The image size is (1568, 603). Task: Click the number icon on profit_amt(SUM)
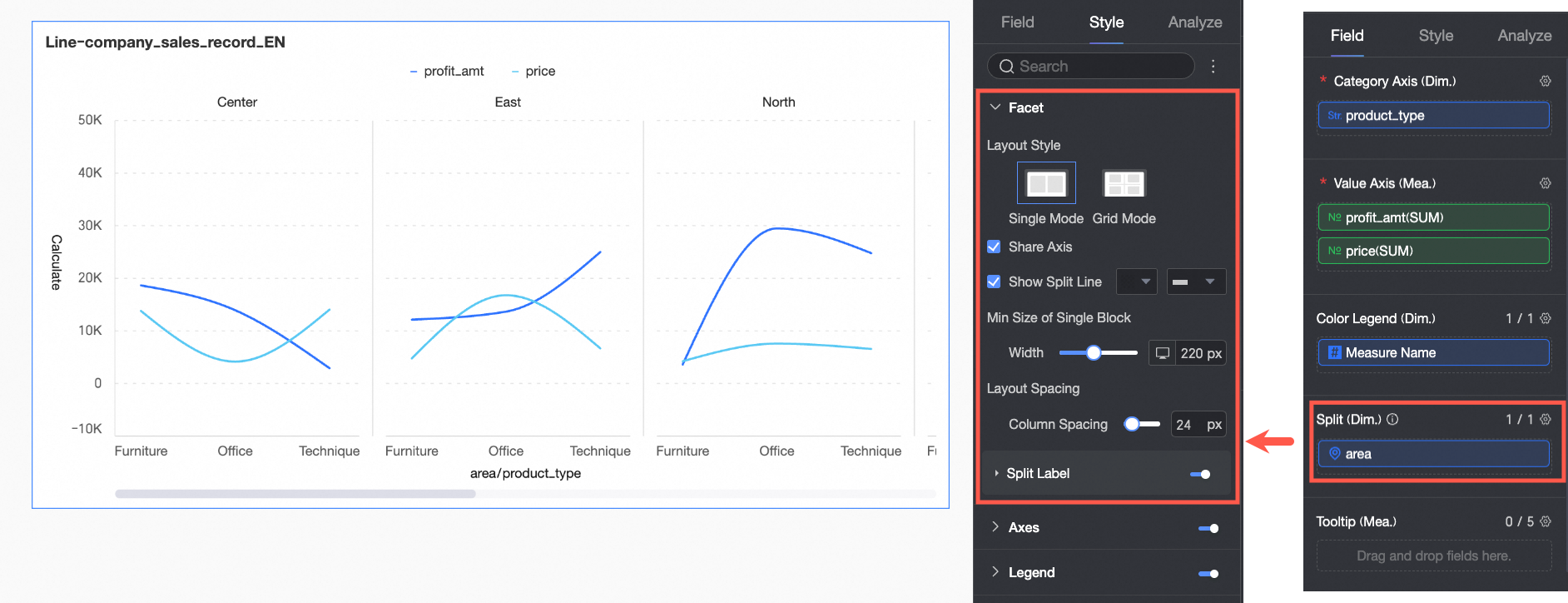point(1334,217)
